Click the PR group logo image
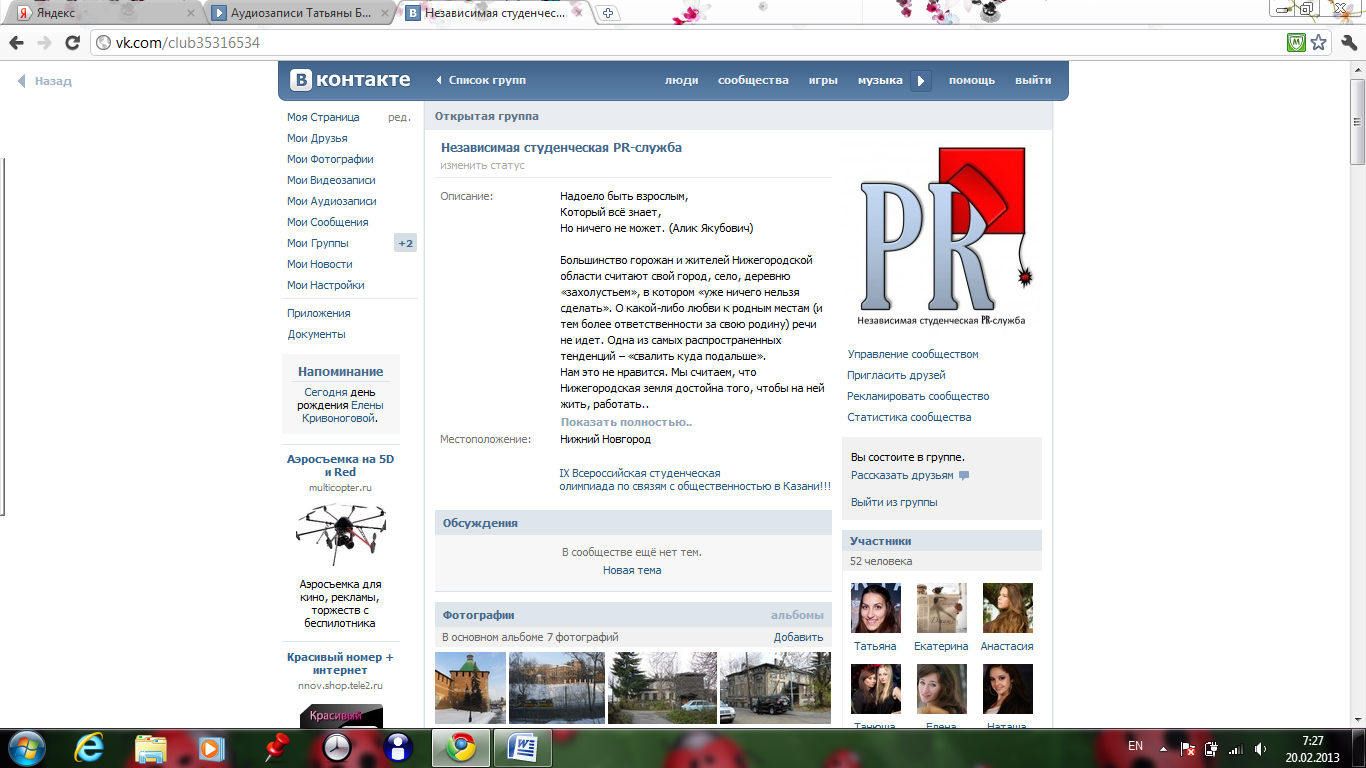The image size is (1366, 768). point(942,236)
